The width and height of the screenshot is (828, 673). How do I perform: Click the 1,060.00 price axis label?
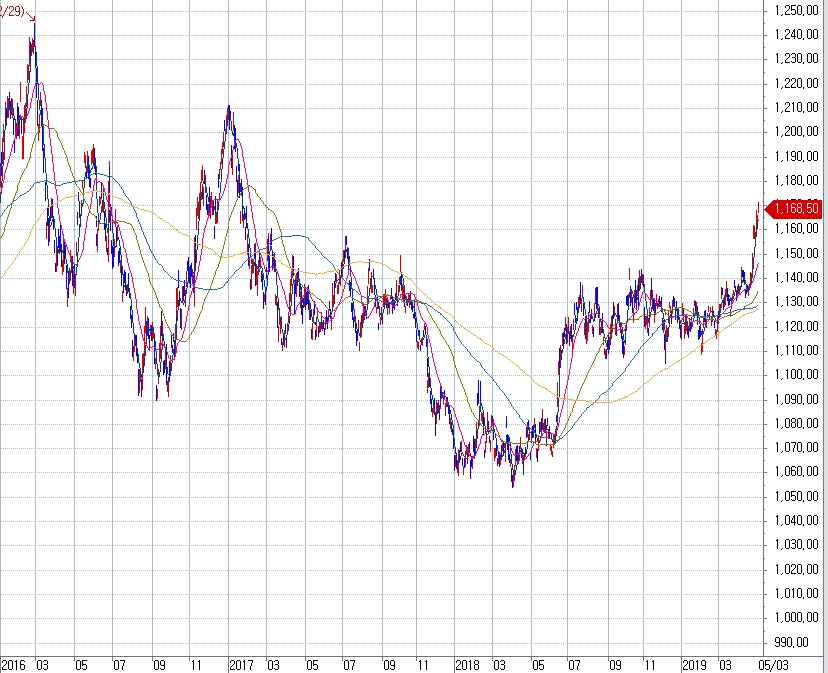(x=797, y=472)
